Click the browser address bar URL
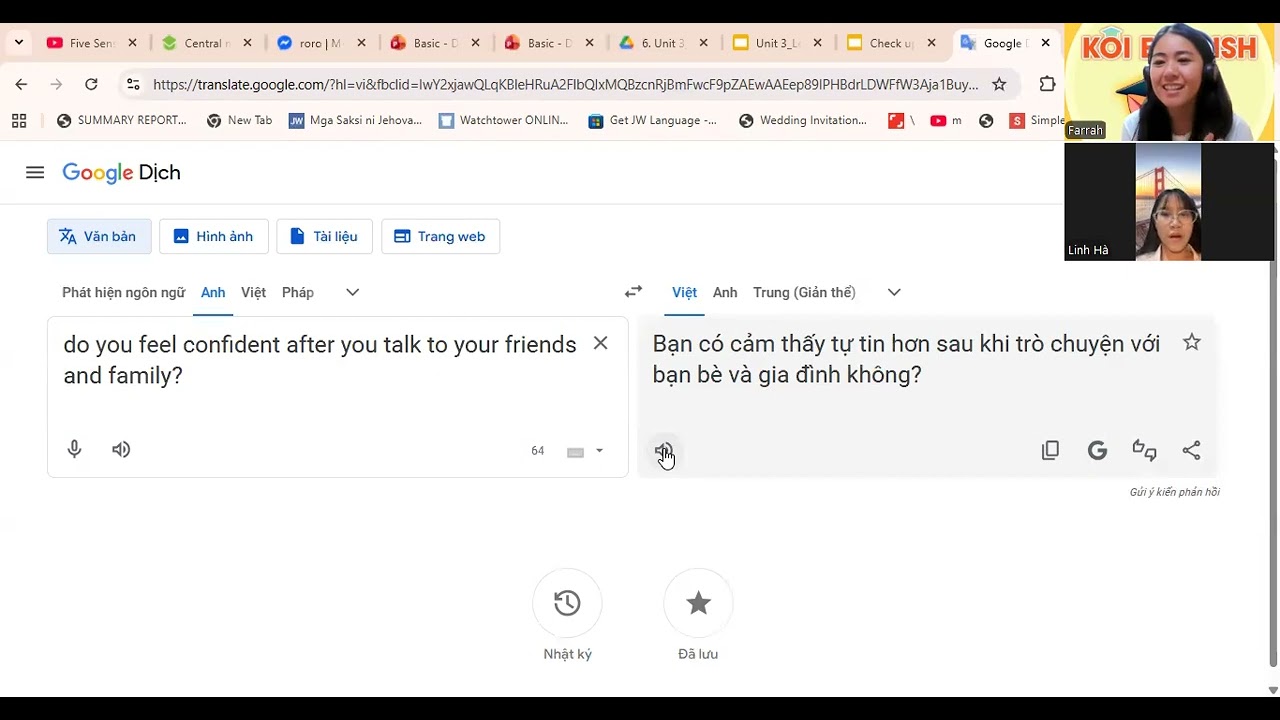1280x720 pixels. (x=565, y=84)
